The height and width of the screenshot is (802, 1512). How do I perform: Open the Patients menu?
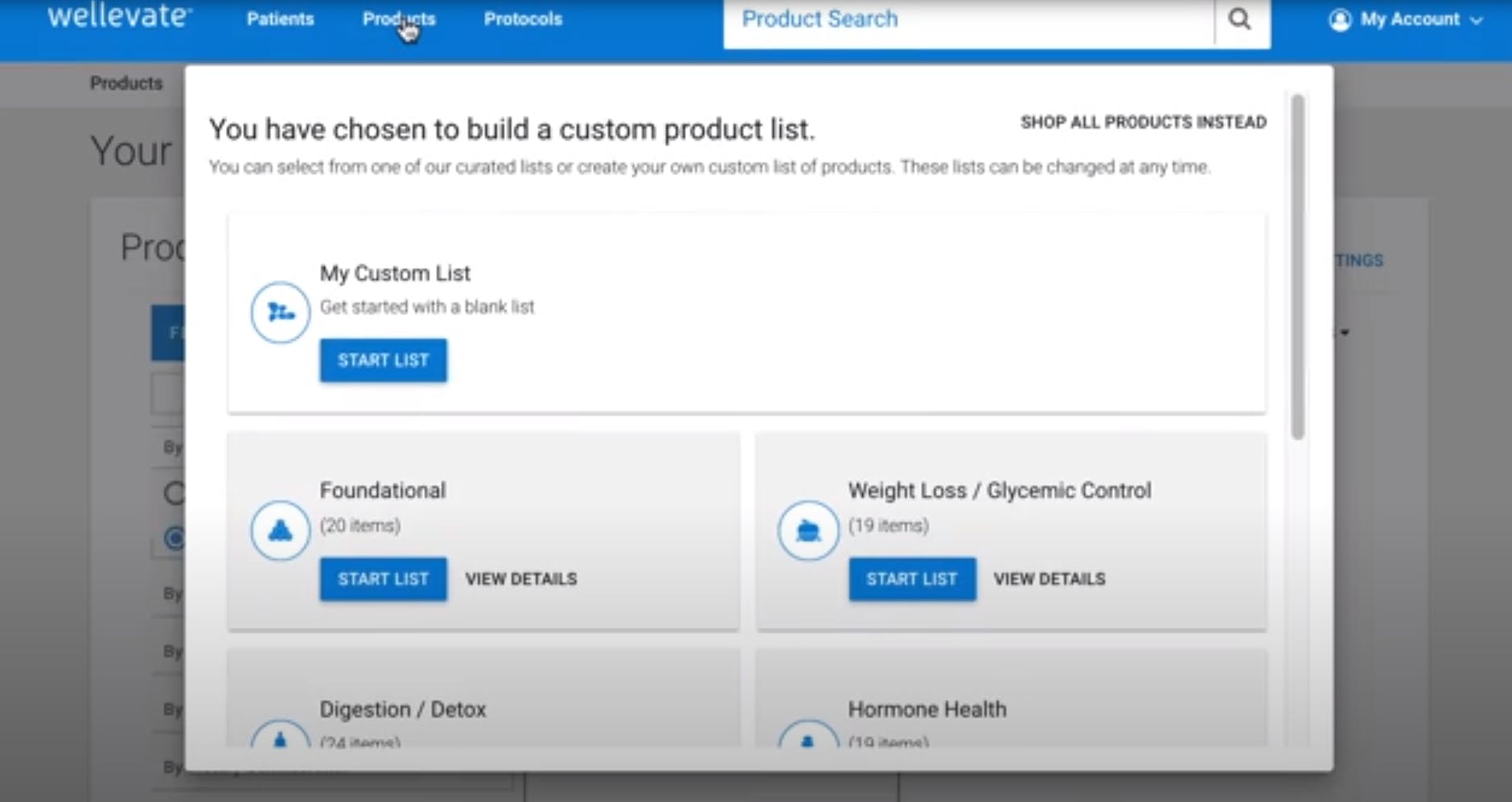click(280, 19)
